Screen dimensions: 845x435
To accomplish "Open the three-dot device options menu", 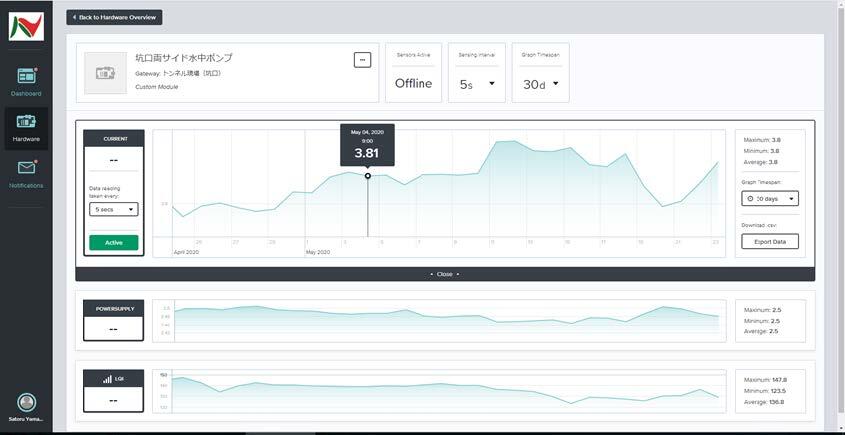I will 362,60.
